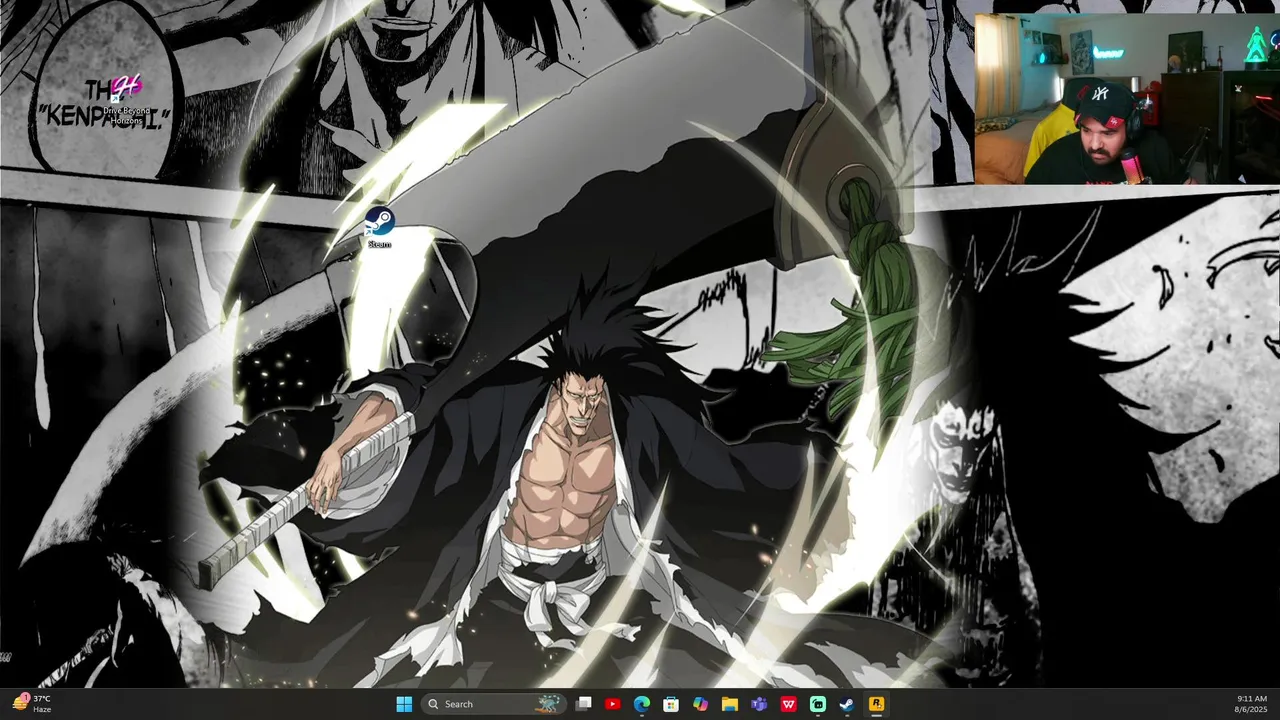Open clock and date showing 9:11 AM
The image size is (1280, 720).
coord(1251,704)
